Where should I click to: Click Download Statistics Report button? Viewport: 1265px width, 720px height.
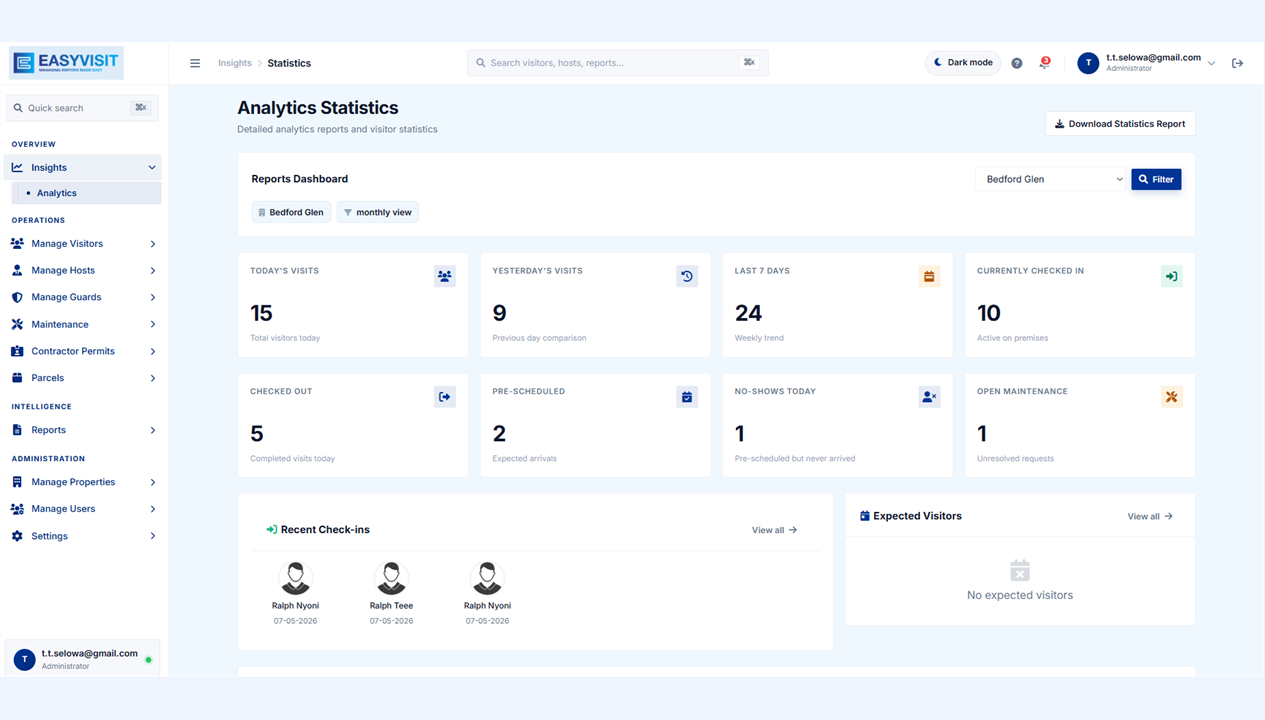click(x=1120, y=124)
